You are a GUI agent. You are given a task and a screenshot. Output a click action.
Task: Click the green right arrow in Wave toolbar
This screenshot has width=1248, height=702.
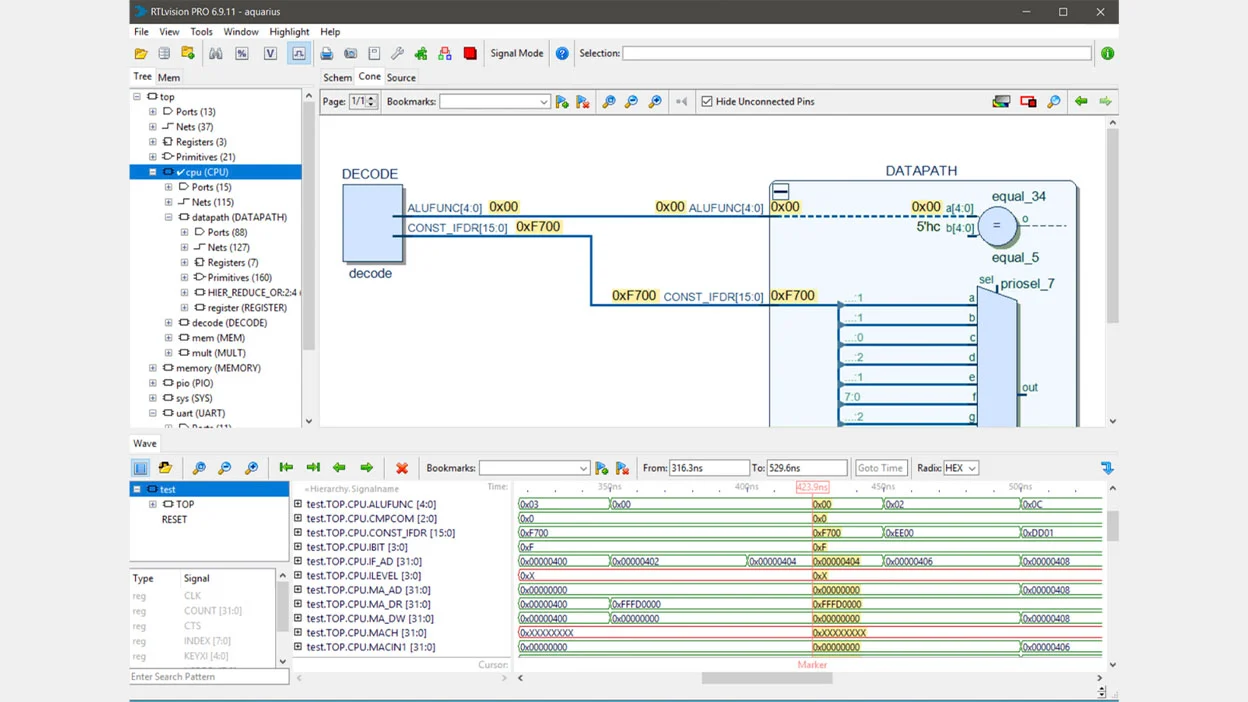click(x=366, y=468)
